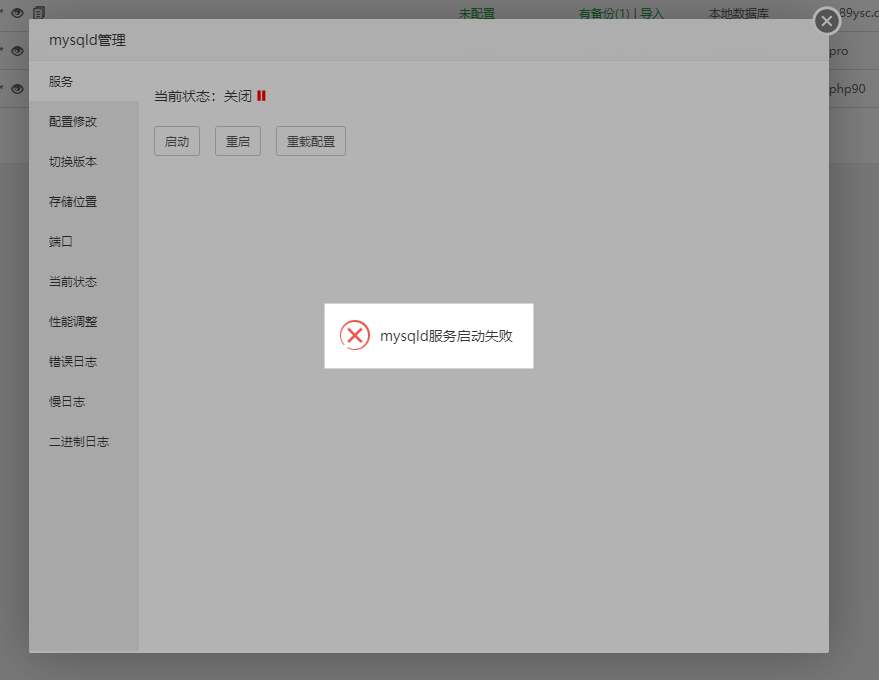This screenshot has width=879, height=680.
Task: Select the 存储位置 tab
Action: 84,202
